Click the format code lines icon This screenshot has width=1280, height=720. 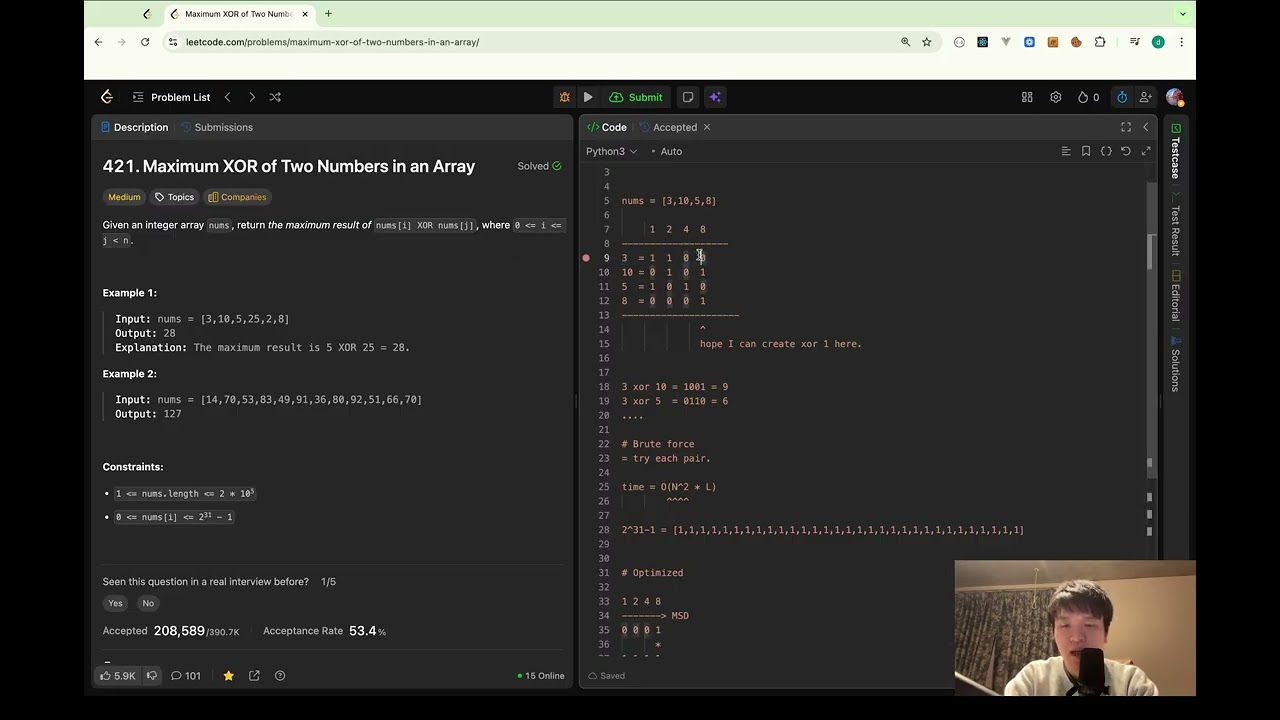click(1066, 151)
